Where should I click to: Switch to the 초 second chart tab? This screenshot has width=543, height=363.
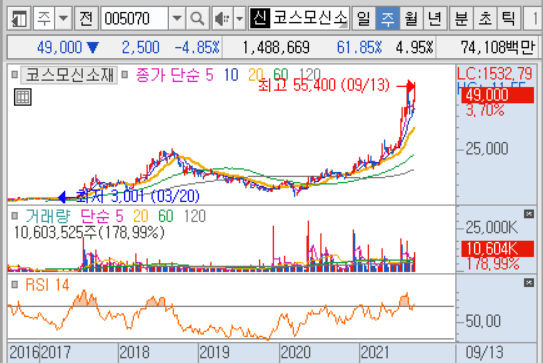(485, 18)
